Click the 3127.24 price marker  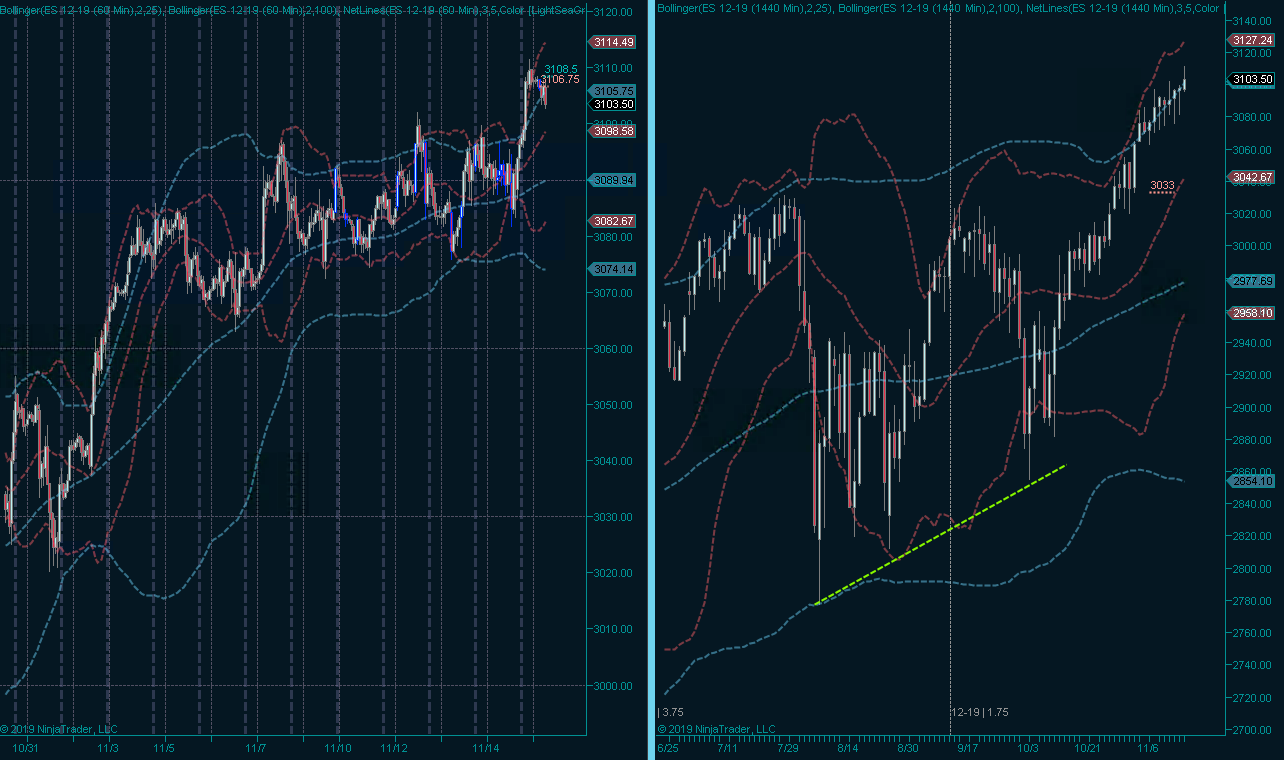pyautogui.click(x=1252, y=40)
